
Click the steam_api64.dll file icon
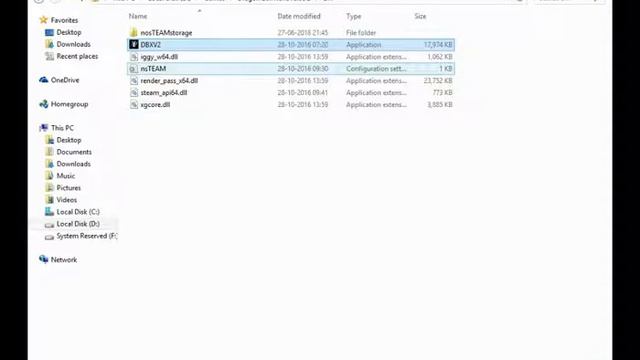(x=133, y=93)
